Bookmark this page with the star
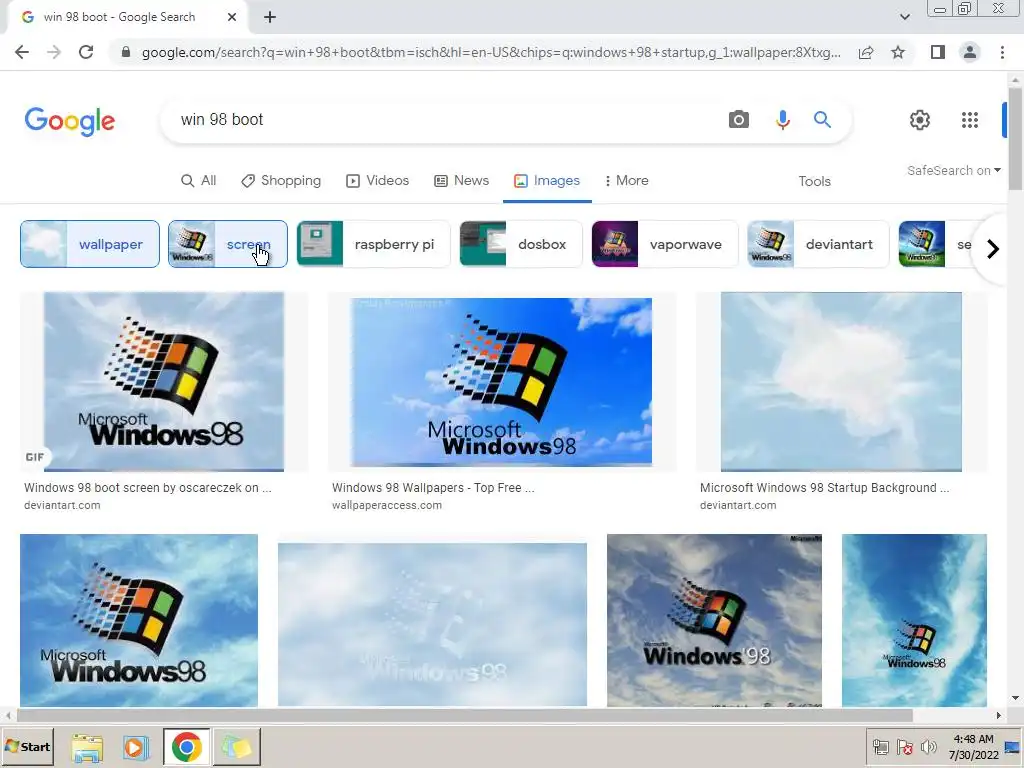The height and width of the screenshot is (768, 1024). [898, 52]
